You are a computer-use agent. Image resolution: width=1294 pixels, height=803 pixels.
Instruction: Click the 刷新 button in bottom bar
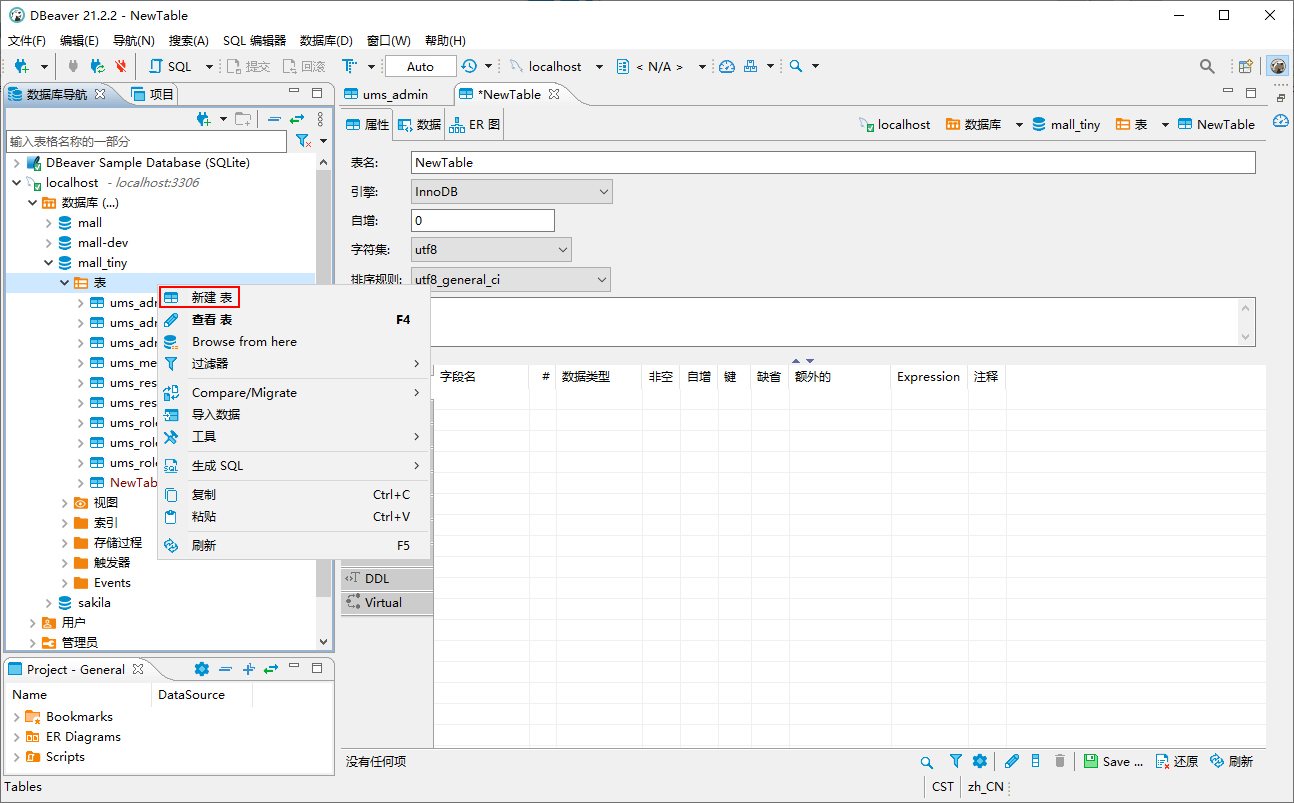pos(1232,761)
